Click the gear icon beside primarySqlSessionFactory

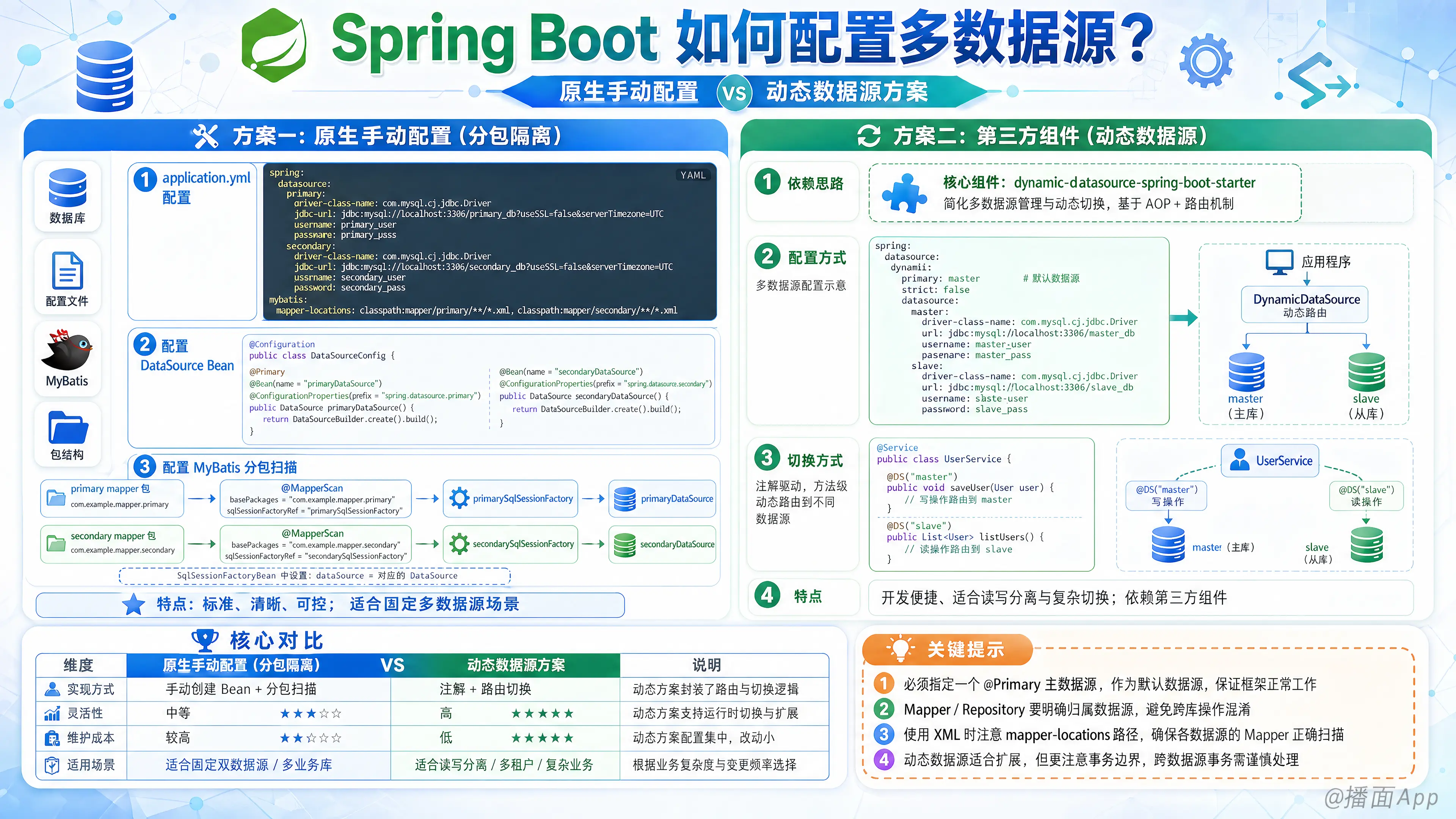[x=459, y=498]
